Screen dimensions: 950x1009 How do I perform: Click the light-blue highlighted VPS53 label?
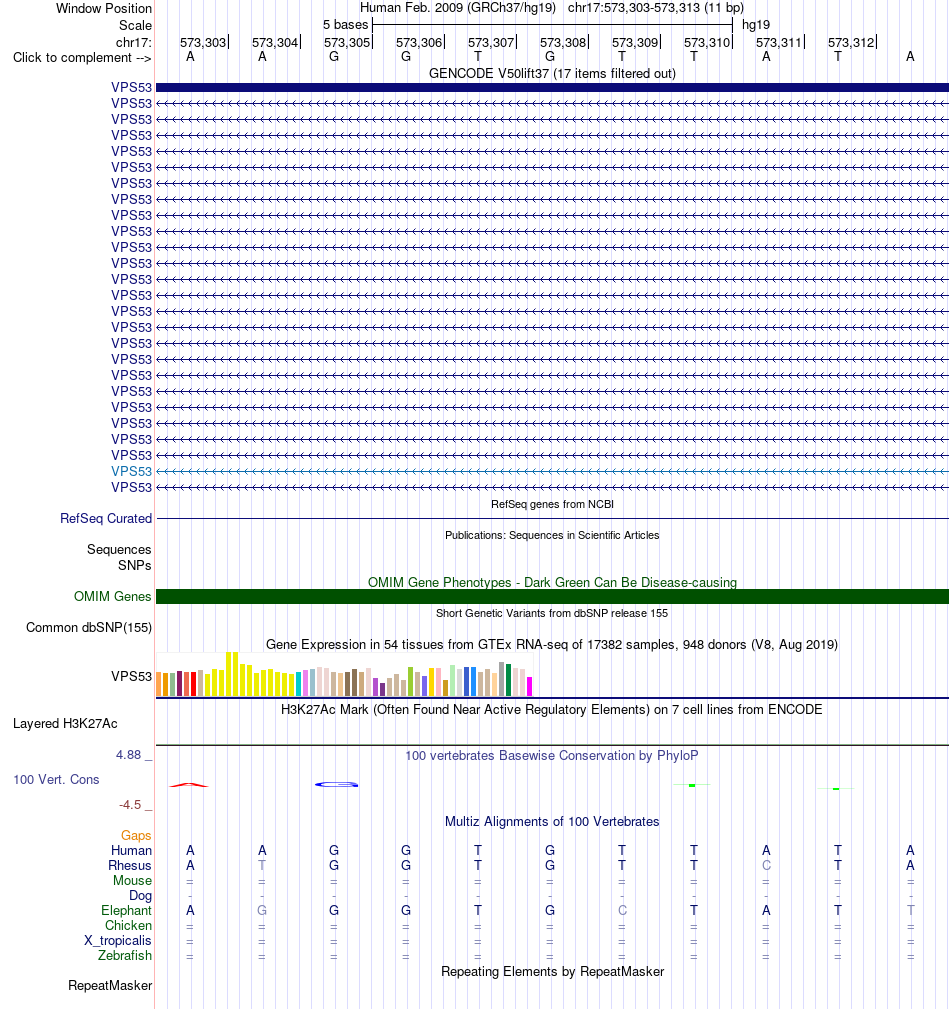(x=131, y=472)
